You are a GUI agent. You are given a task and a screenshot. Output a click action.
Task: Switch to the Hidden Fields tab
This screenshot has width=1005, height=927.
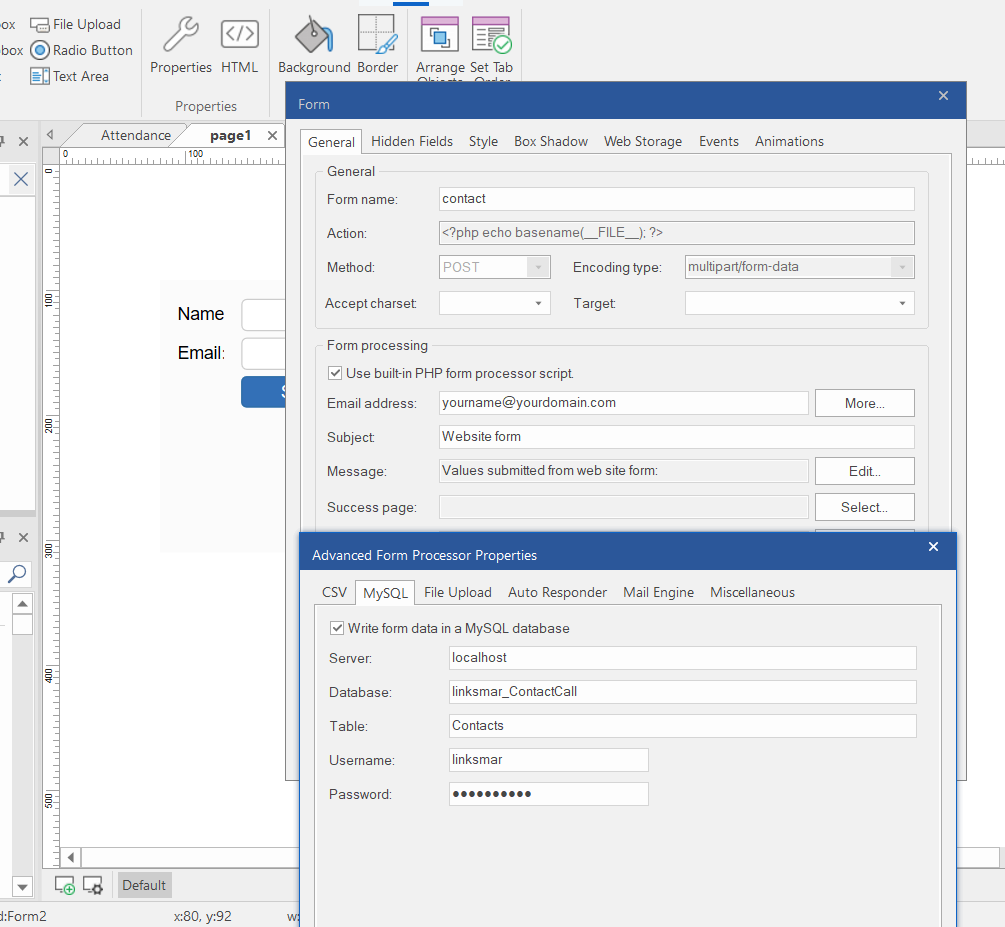pos(412,141)
